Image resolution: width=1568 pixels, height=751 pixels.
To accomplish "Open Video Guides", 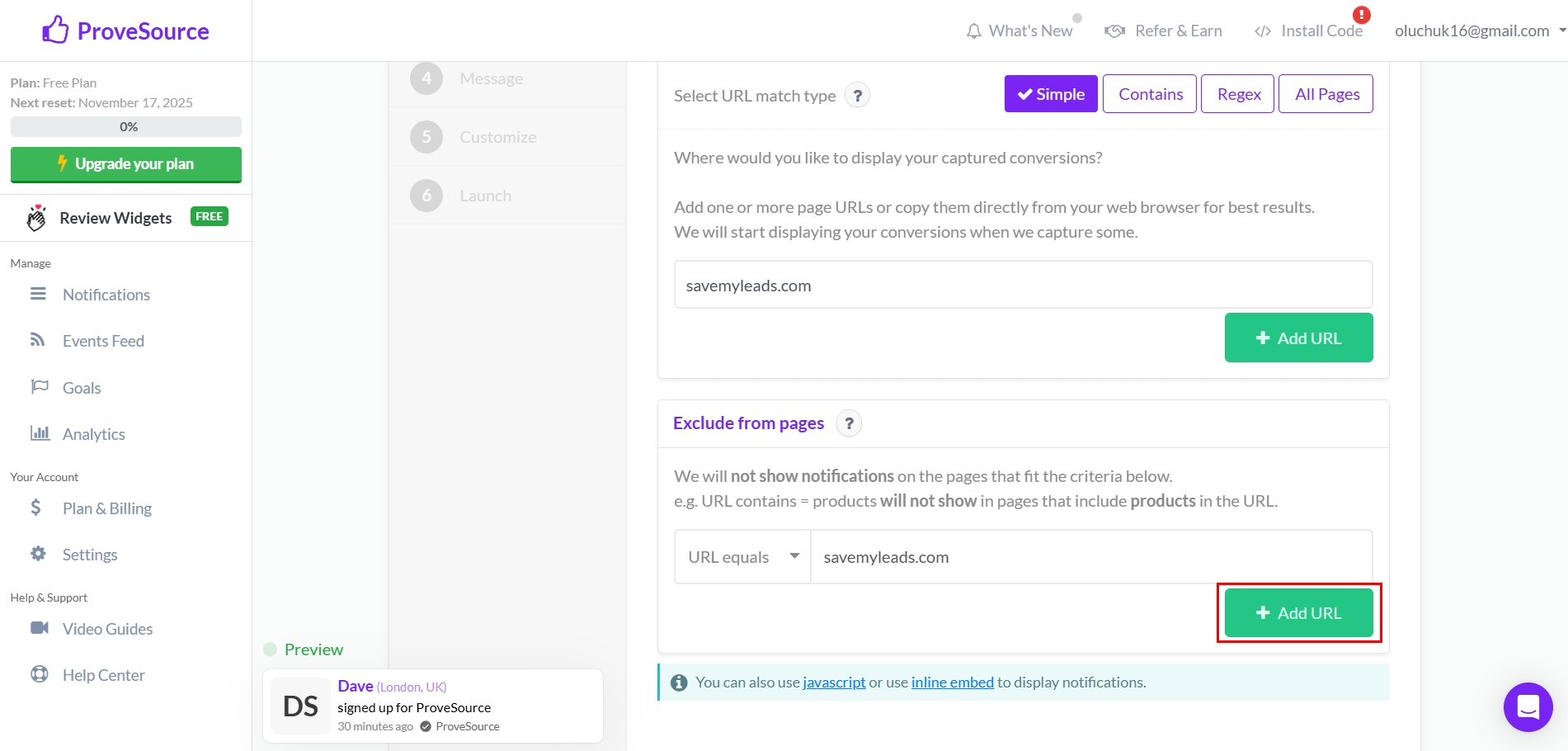I will click(x=107, y=628).
